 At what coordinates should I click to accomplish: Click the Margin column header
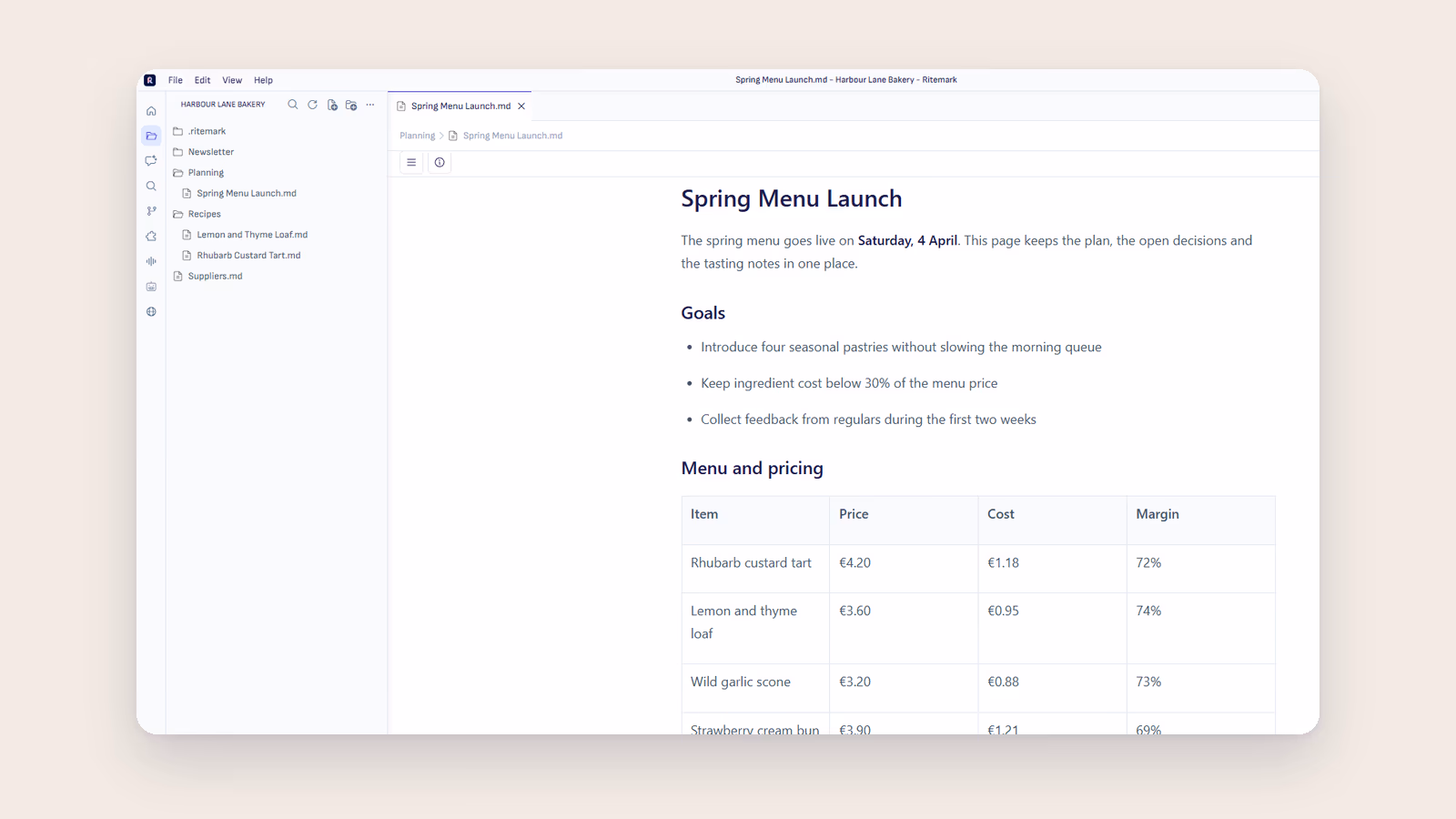[1200, 521]
